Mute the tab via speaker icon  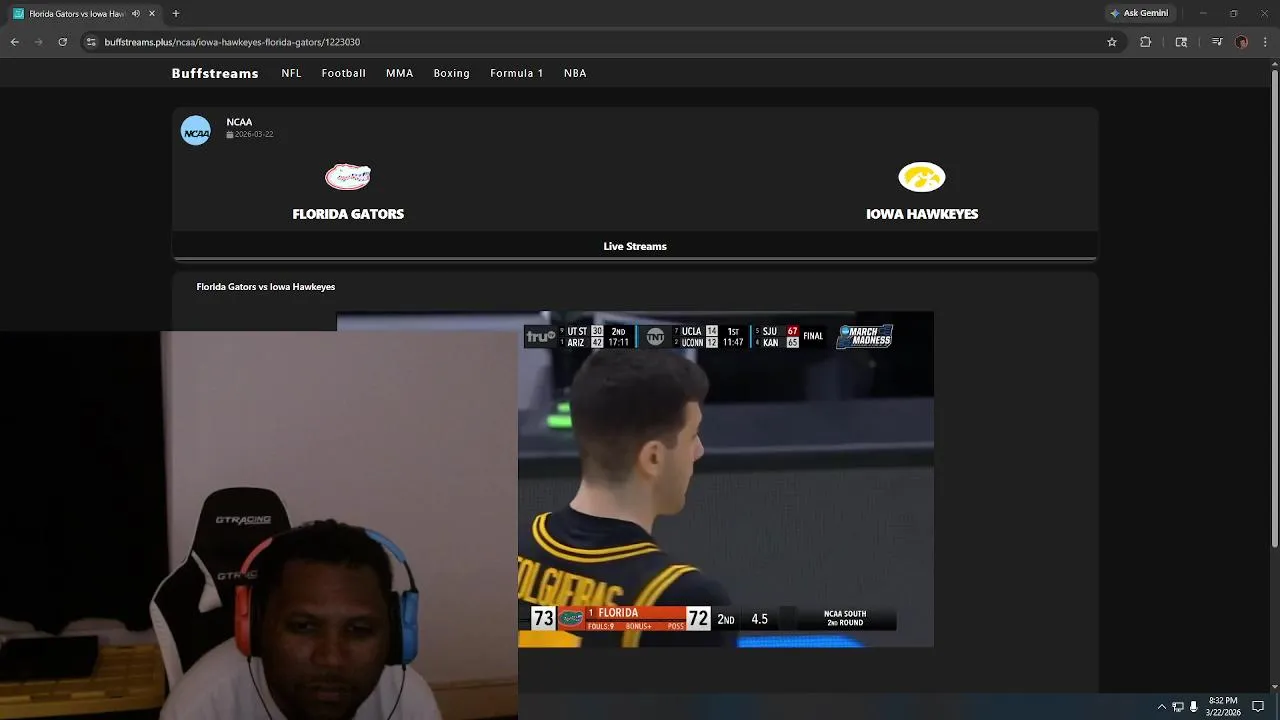coord(135,14)
